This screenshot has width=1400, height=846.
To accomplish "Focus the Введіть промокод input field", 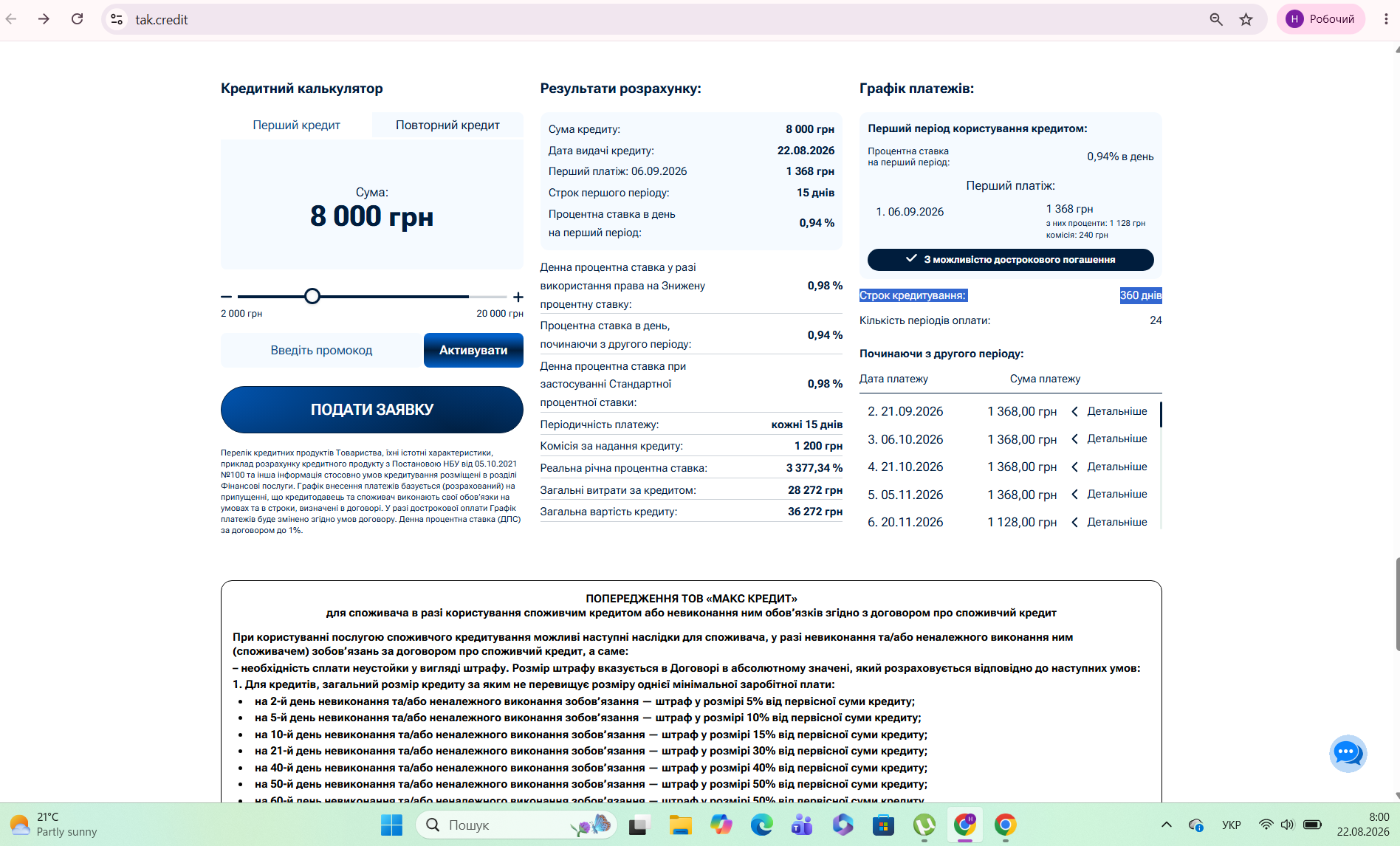I will 321,350.
